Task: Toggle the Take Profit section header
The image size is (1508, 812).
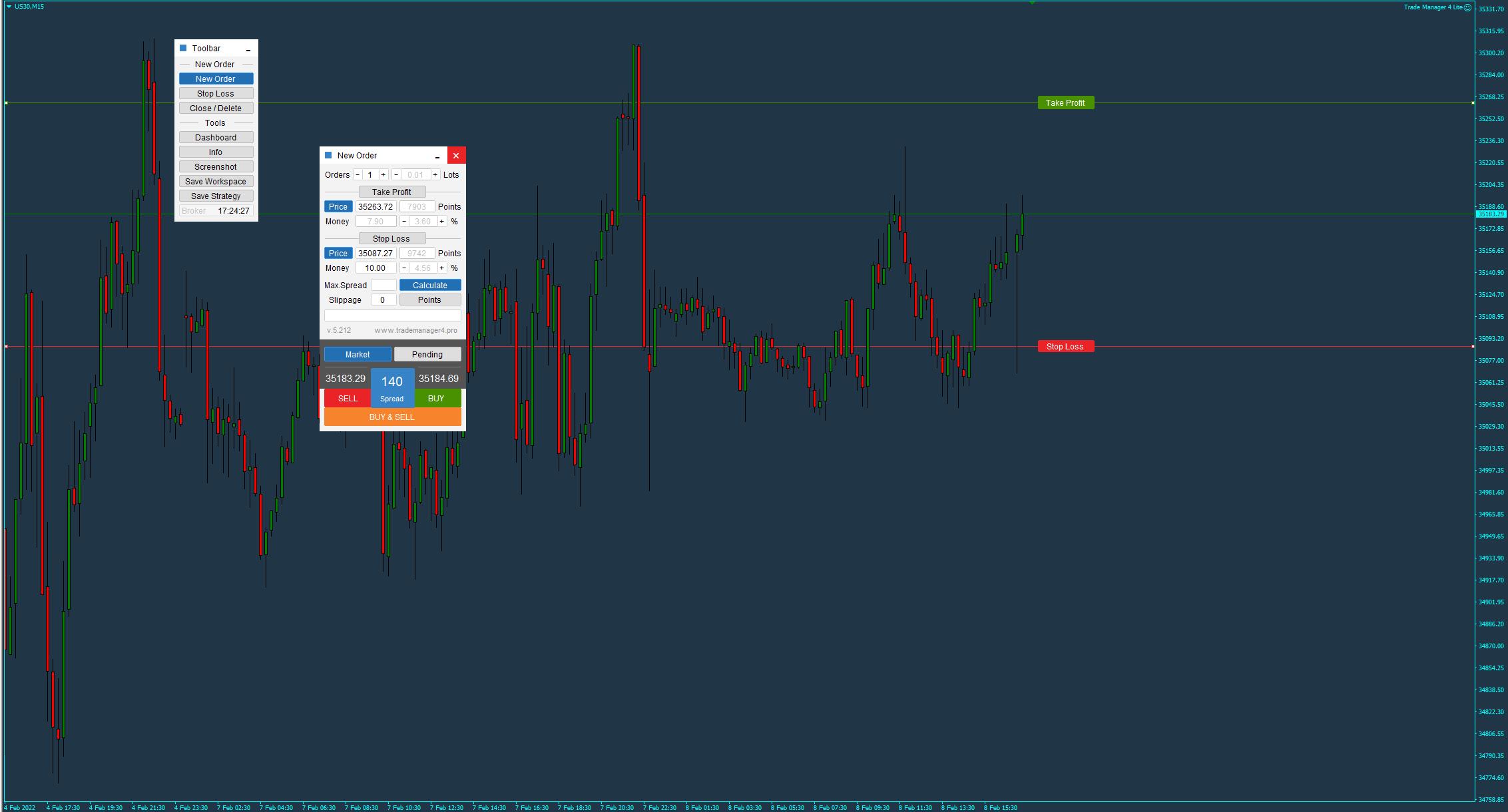Action: point(391,192)
